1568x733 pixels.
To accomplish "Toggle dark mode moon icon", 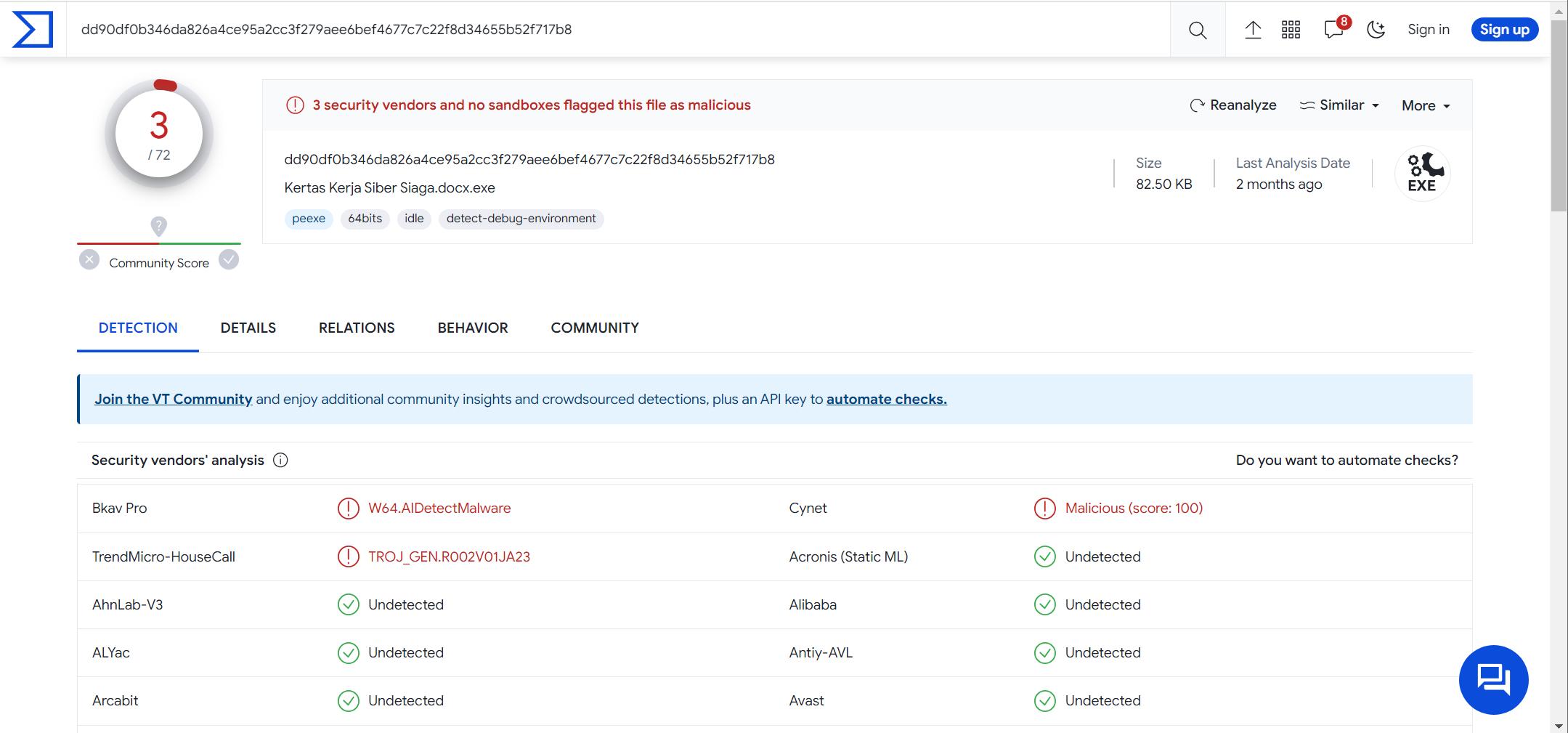I will pos(1376,30).
